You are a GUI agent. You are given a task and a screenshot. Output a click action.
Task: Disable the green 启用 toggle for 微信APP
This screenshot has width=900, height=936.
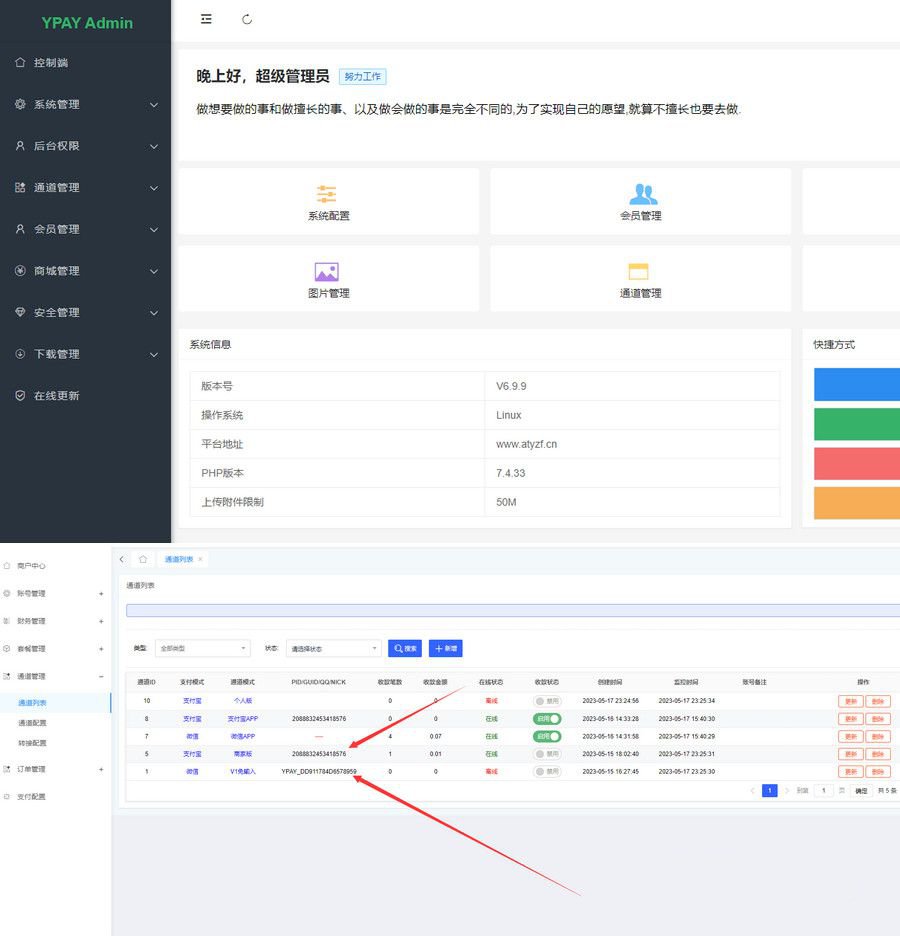point(548,736)
